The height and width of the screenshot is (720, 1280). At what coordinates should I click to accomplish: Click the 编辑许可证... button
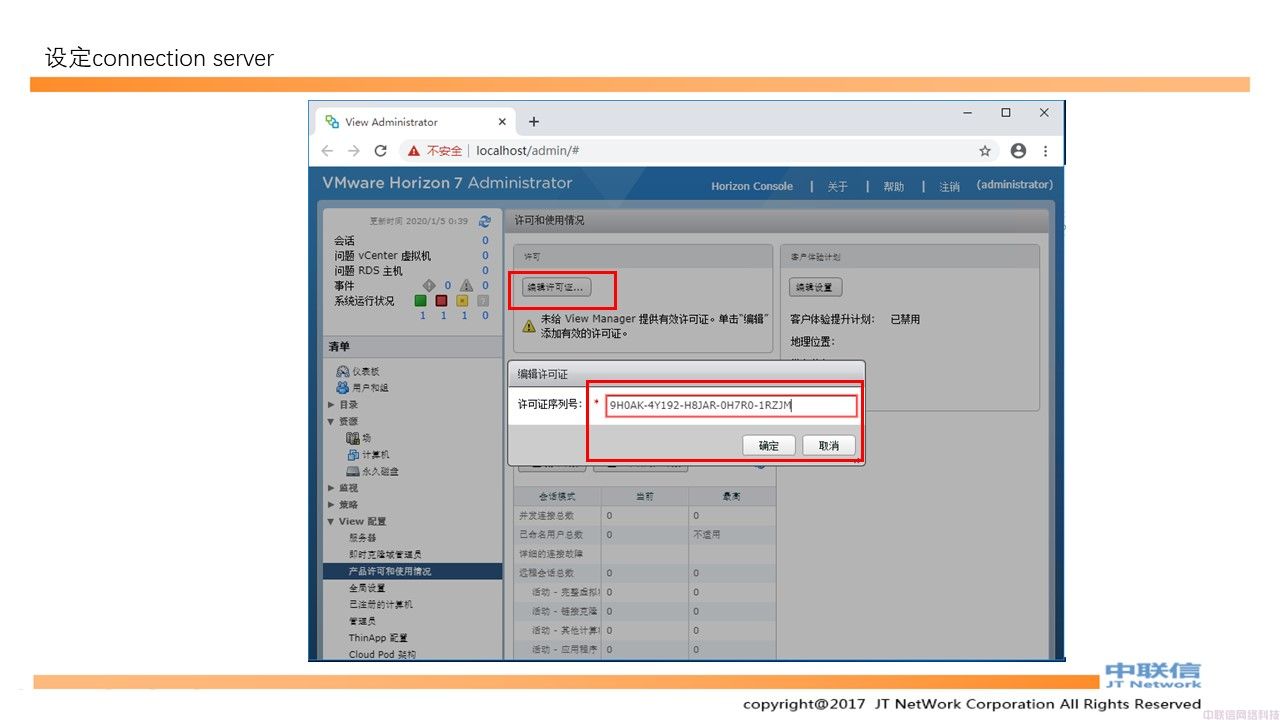point(557,287)
